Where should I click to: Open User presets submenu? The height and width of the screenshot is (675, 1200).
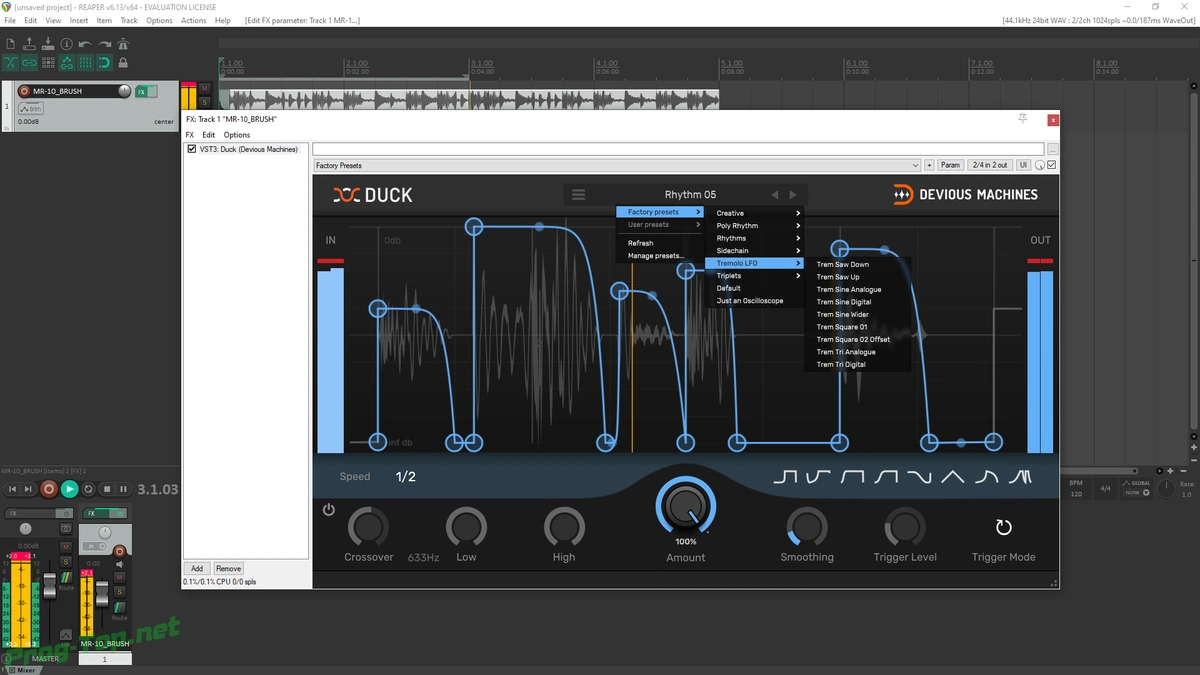tap(660, 225)
